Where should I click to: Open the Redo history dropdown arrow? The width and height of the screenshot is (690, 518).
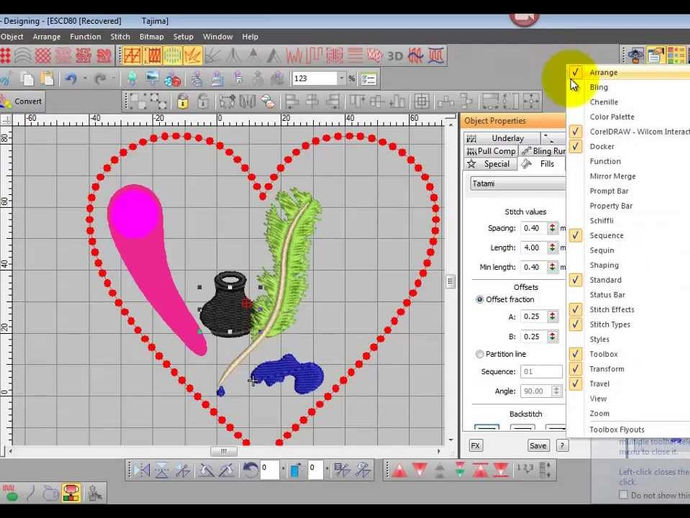point(113,78)
